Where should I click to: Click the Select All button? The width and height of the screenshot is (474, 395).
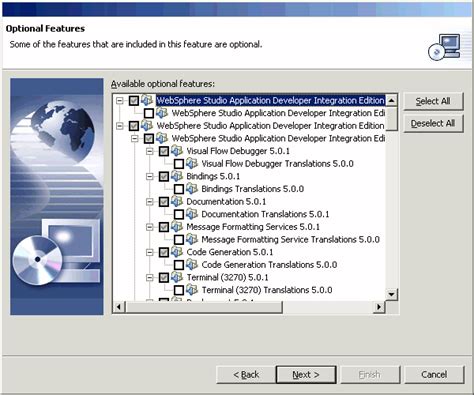(x=433, y=101)
